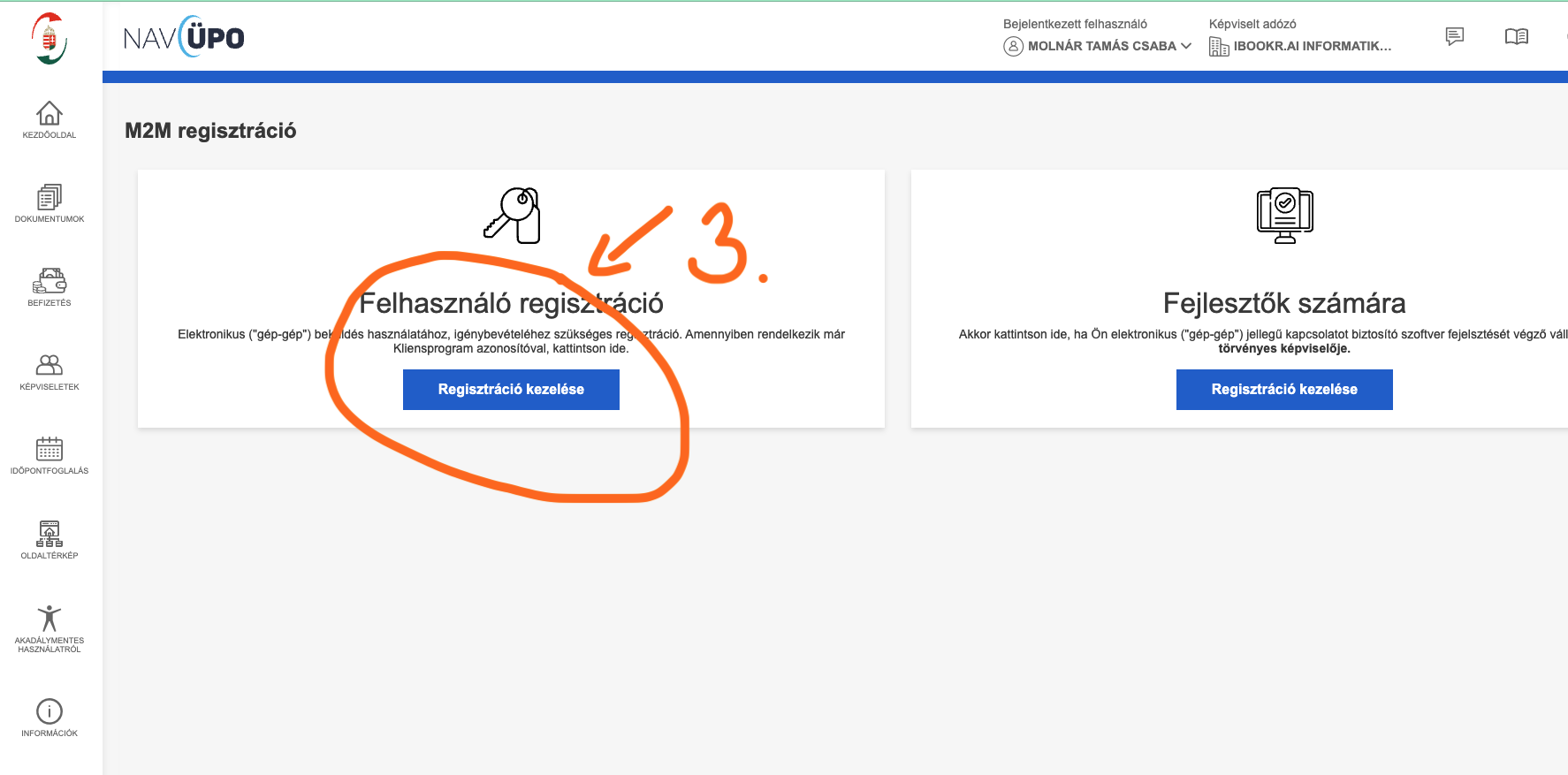Open the messages speech bubble icon
The width and height of the screenshot is (1568, 775).
click(1454, 36)
